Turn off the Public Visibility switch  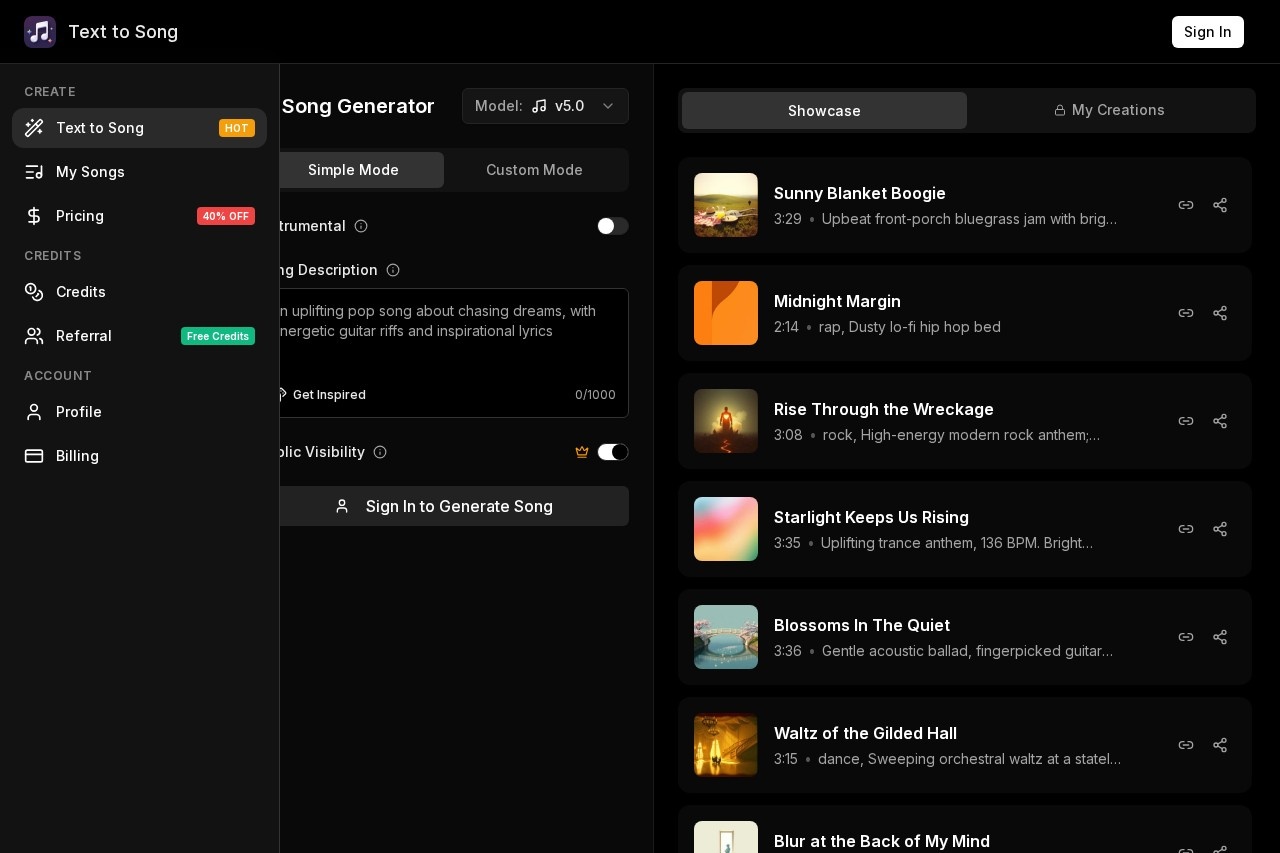(612, 452)
